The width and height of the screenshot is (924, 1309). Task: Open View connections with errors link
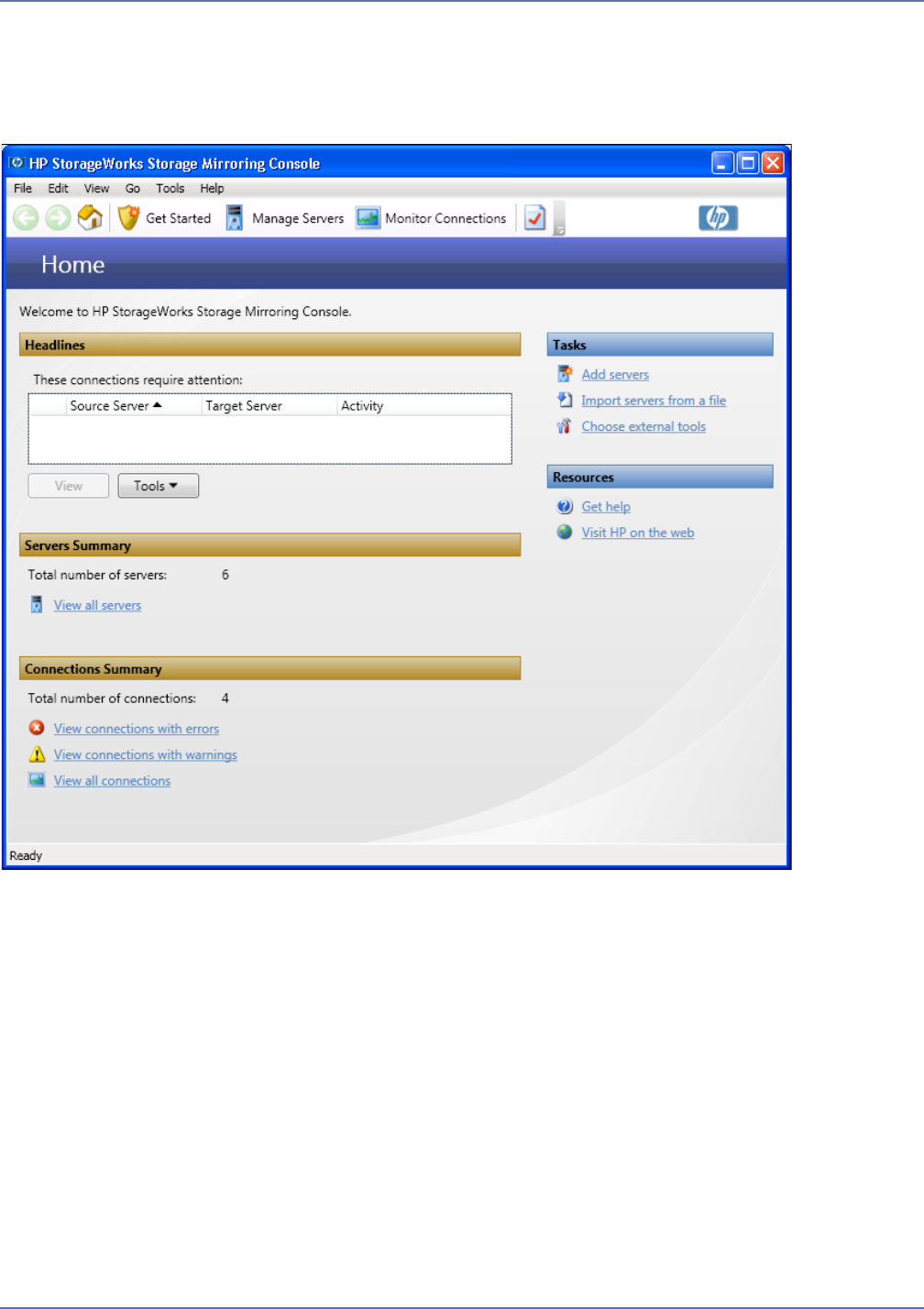tap(137, 728)
